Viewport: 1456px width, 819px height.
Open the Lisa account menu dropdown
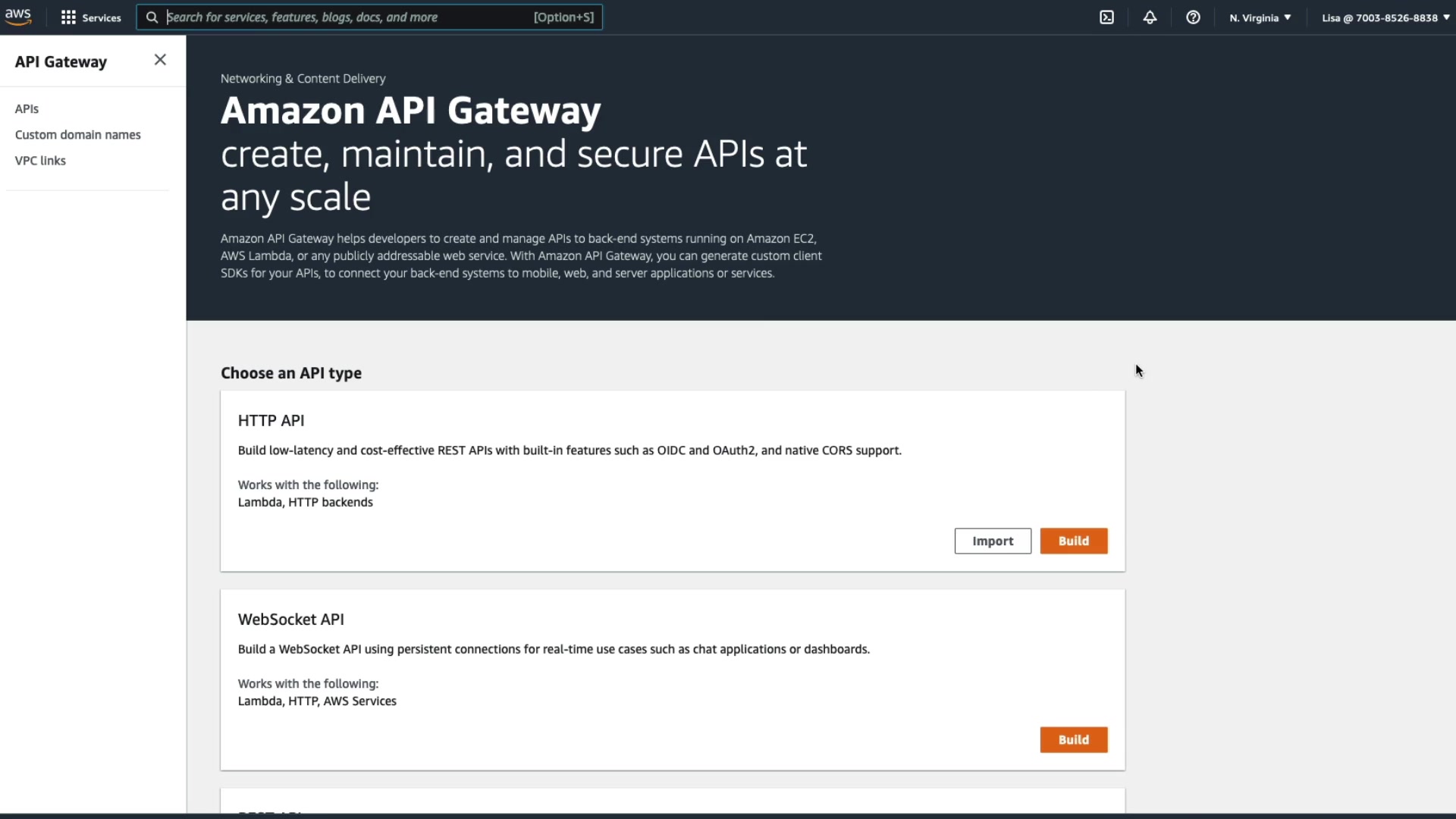pyautogui.click(x=1385, y=17)
